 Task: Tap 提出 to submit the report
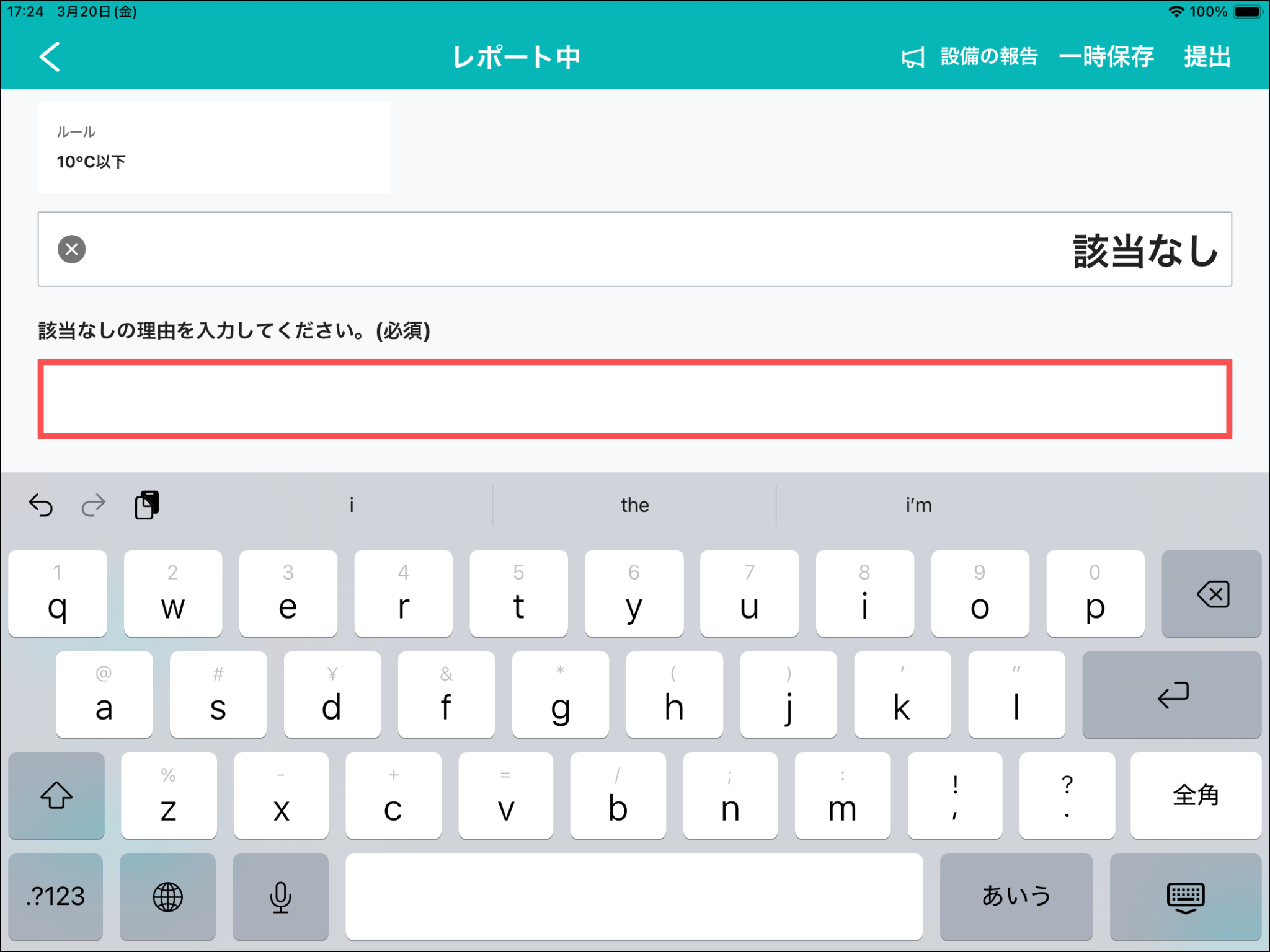pyautogui.click(x=1207, y=57)
